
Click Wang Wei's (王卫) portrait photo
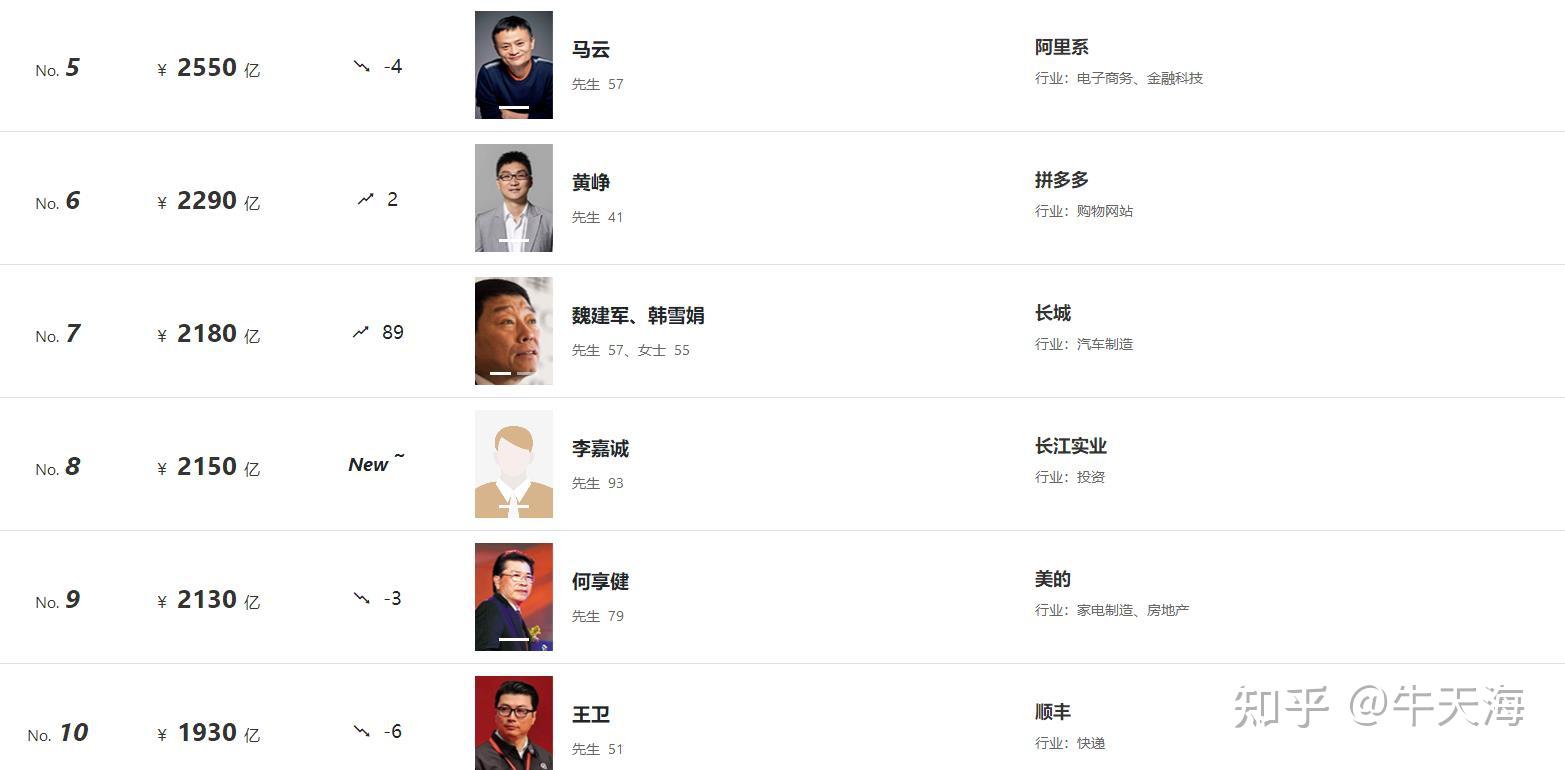tap(513, 723)
